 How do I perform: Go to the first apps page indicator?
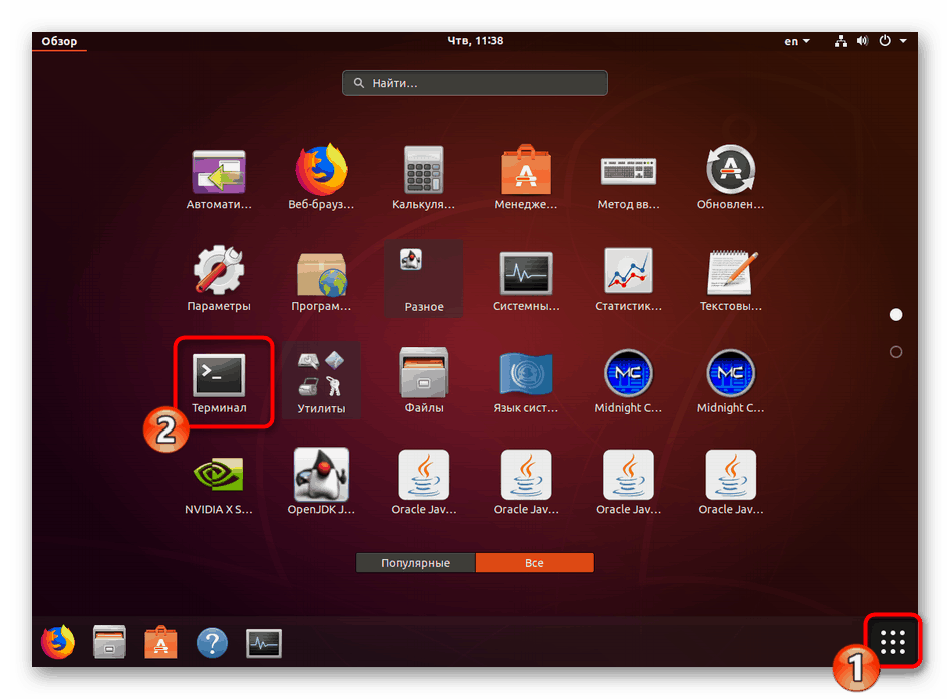point(895,314)
